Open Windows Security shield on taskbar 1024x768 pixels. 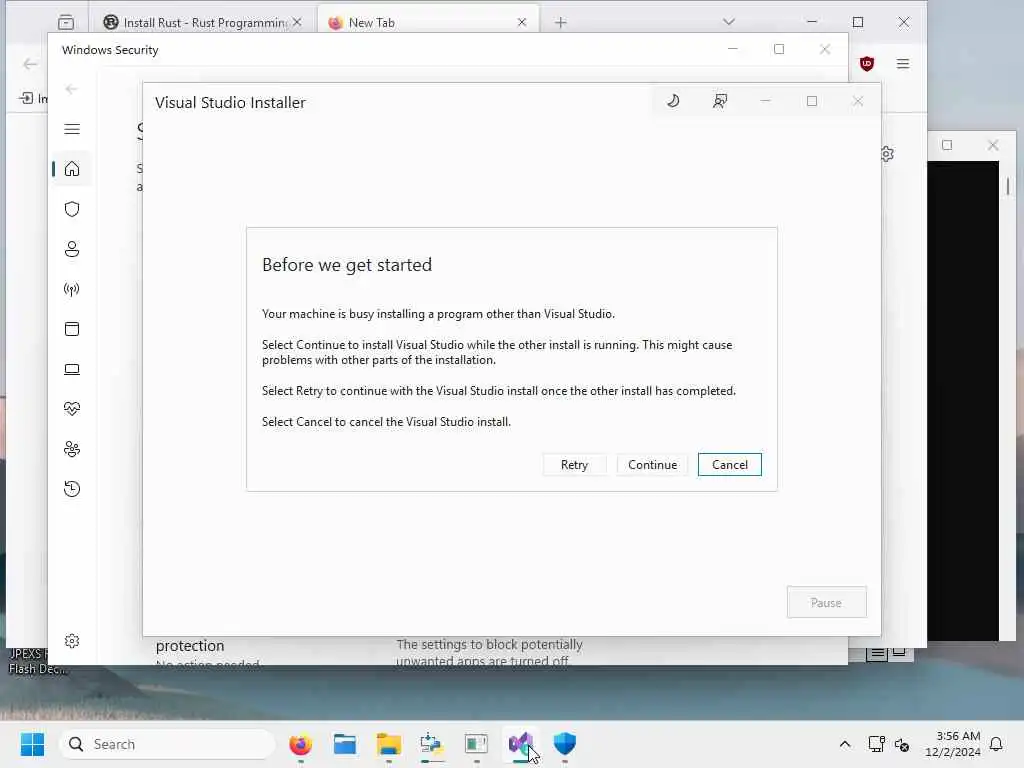click(564, 744)
